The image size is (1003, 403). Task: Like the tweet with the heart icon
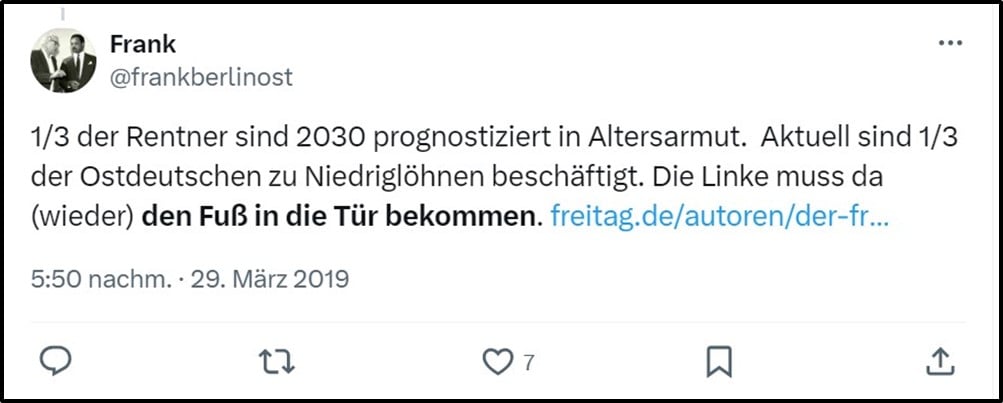pyautogui.click(x=496, y=361)
